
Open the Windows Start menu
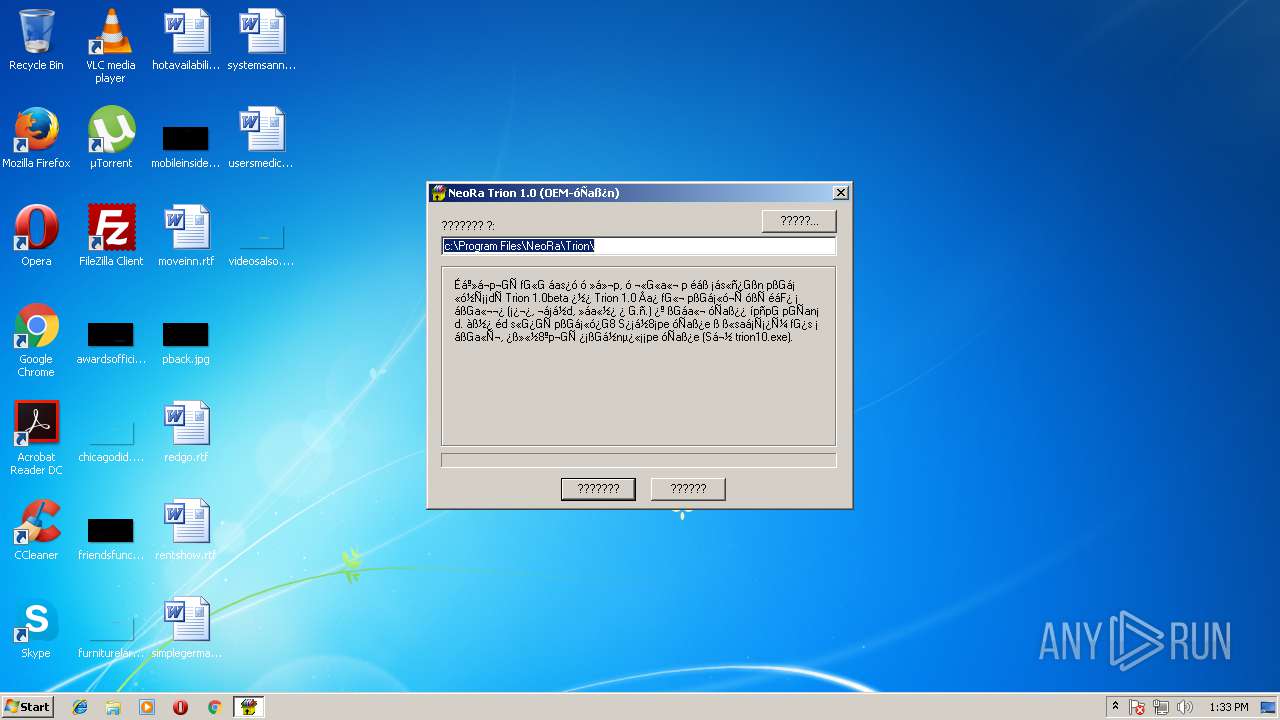coord(27,707)
